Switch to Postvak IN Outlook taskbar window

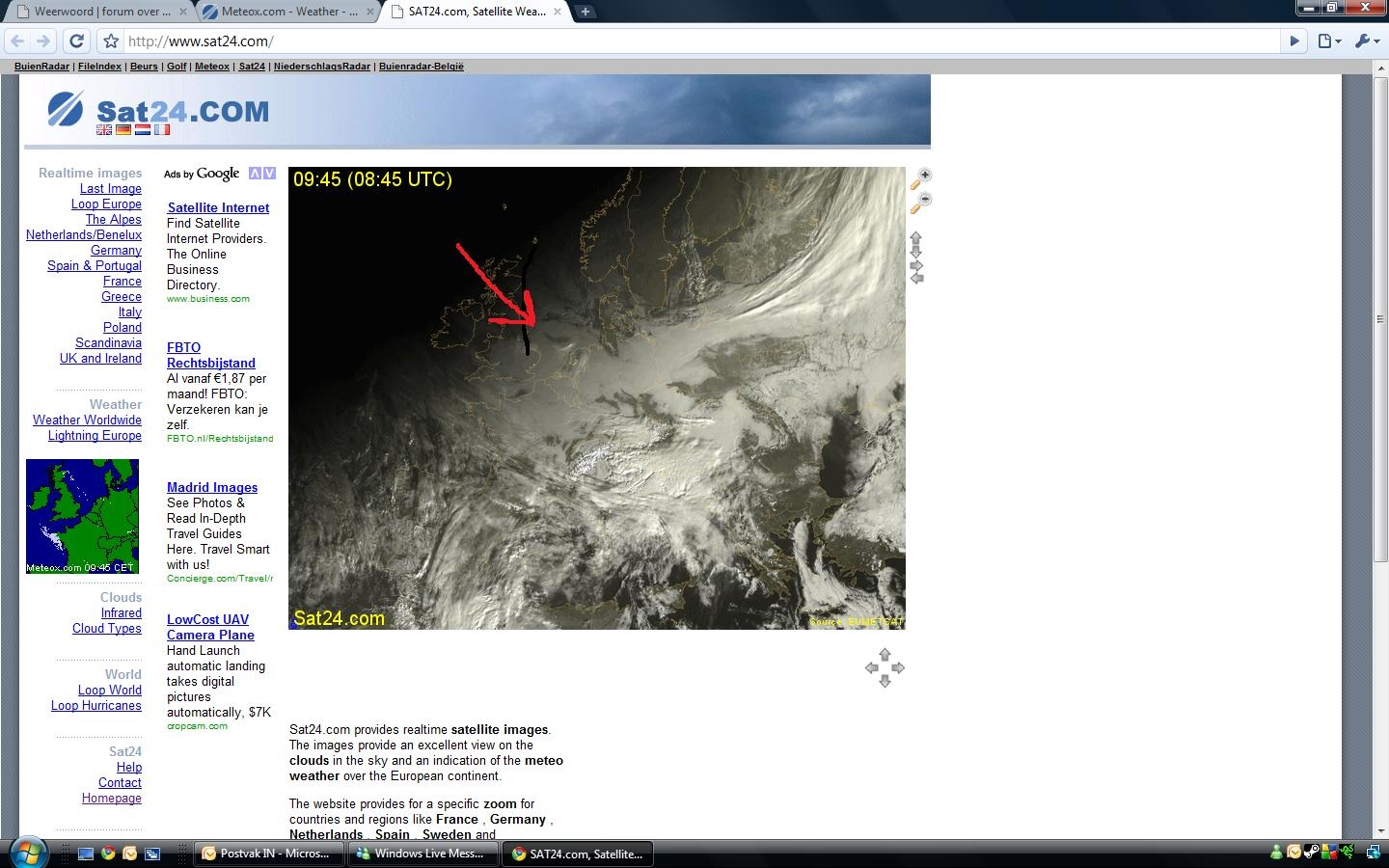[x=269, y=854]
